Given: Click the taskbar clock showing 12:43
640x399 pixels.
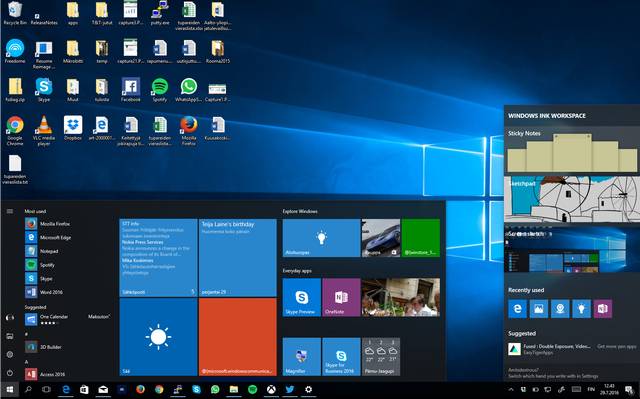Looking at the screenshot, I should click(609, 389).
